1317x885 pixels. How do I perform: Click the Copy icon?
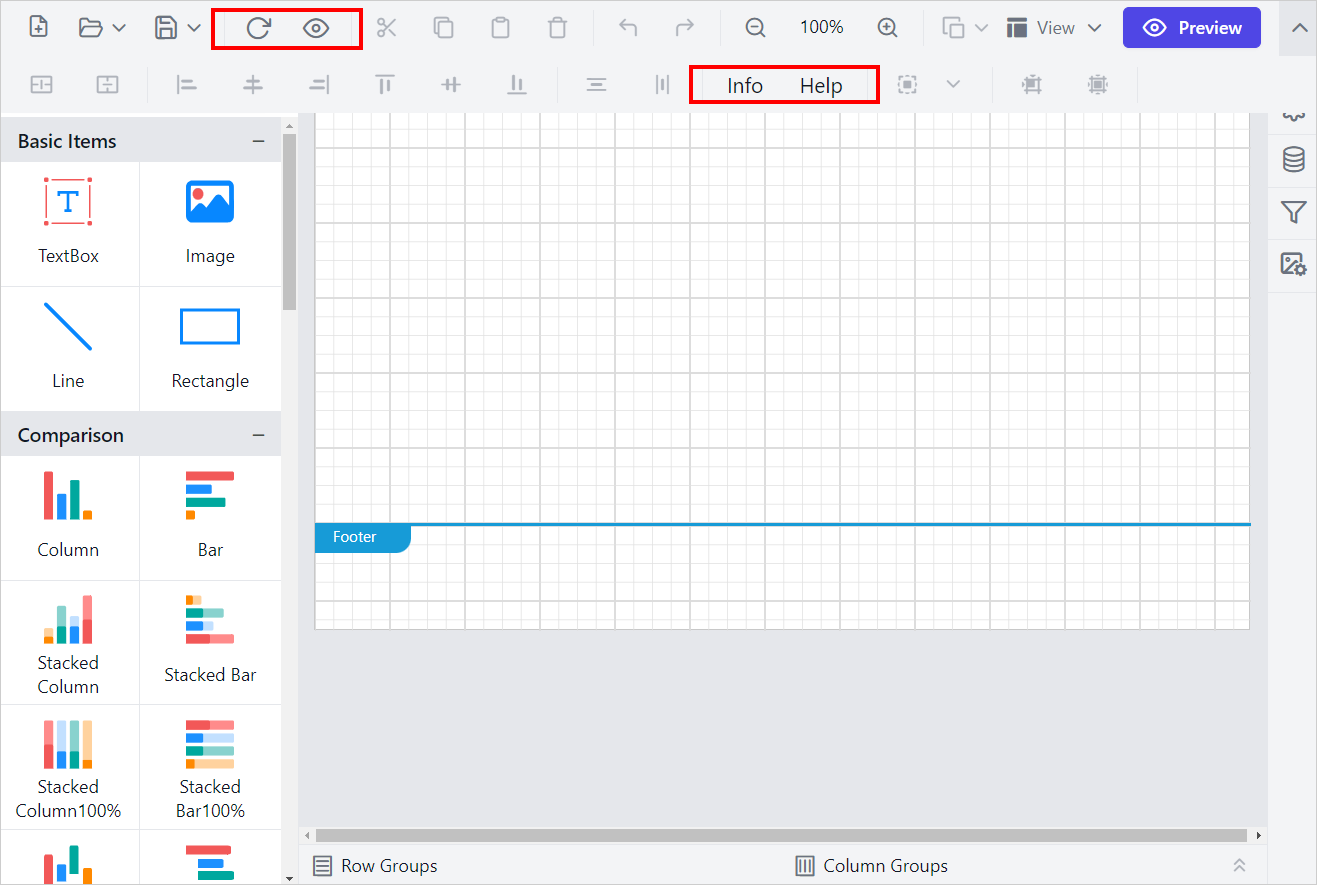(443, 28)
